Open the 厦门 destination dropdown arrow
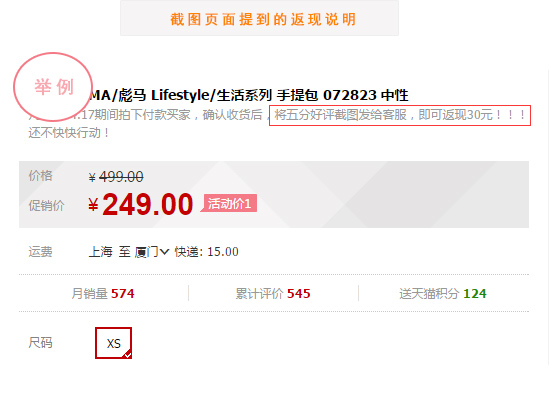 coord(164,252)
